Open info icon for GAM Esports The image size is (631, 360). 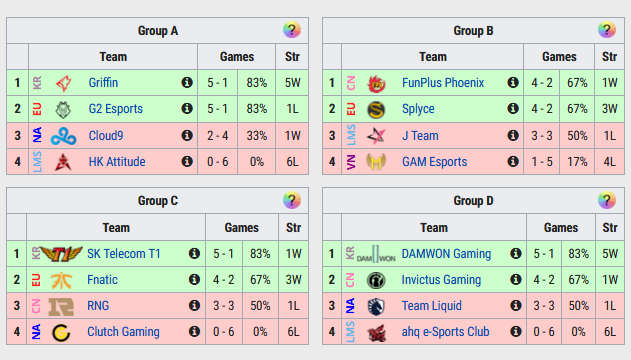tap(513, 162)
